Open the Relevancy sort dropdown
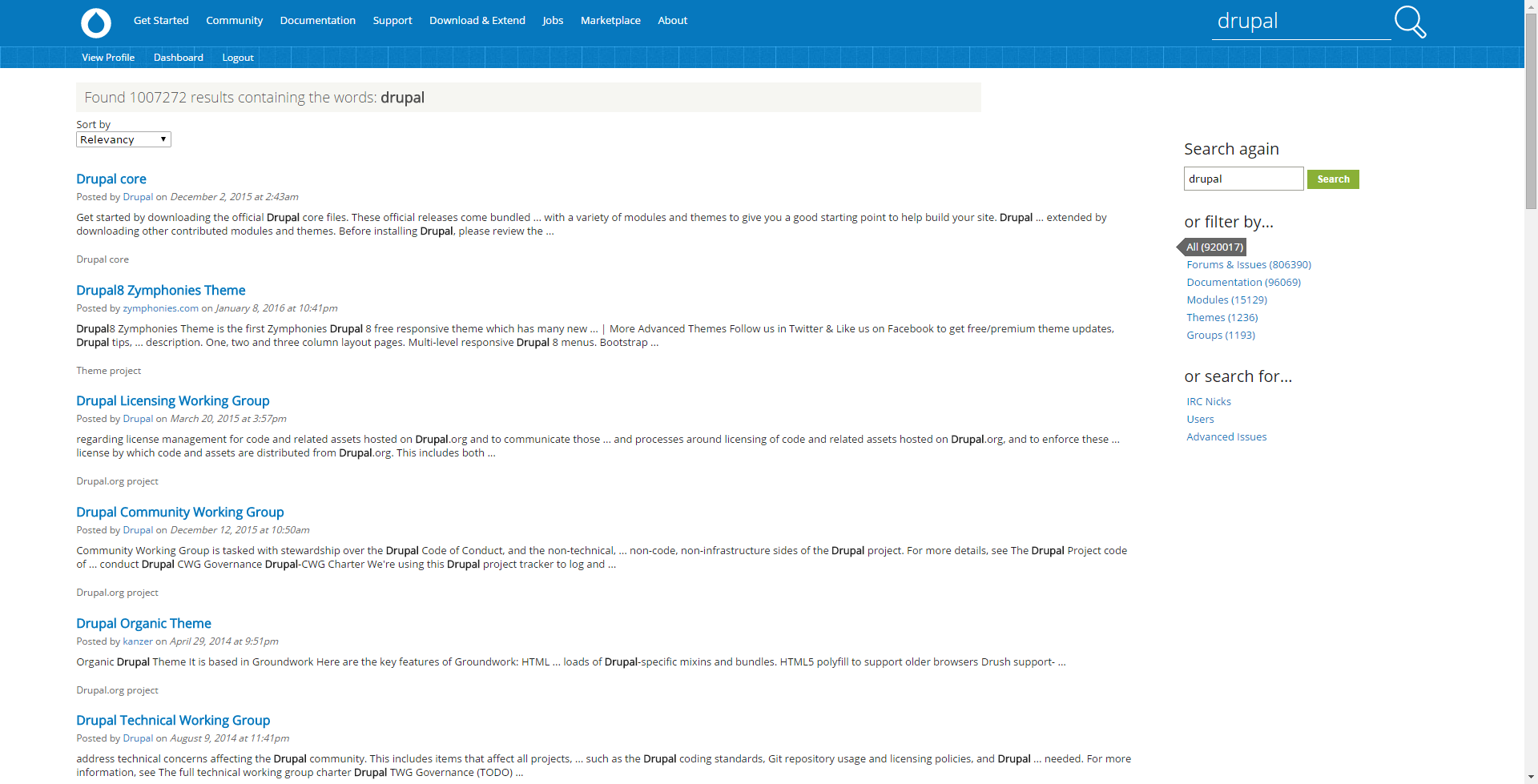This screenshot has height=784, width=1538. coord(123,139)
